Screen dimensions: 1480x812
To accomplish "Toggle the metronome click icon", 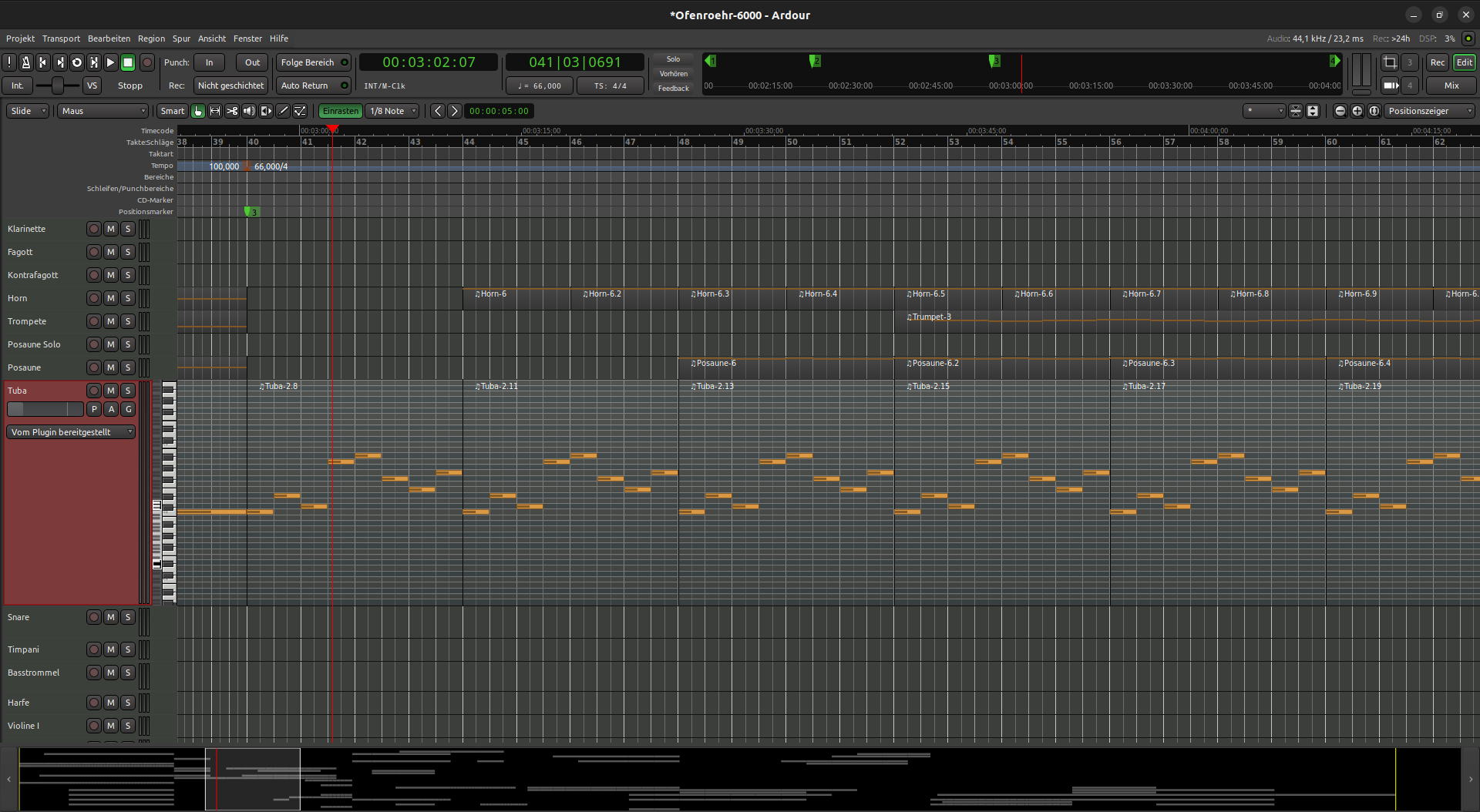I will (26, 62).
